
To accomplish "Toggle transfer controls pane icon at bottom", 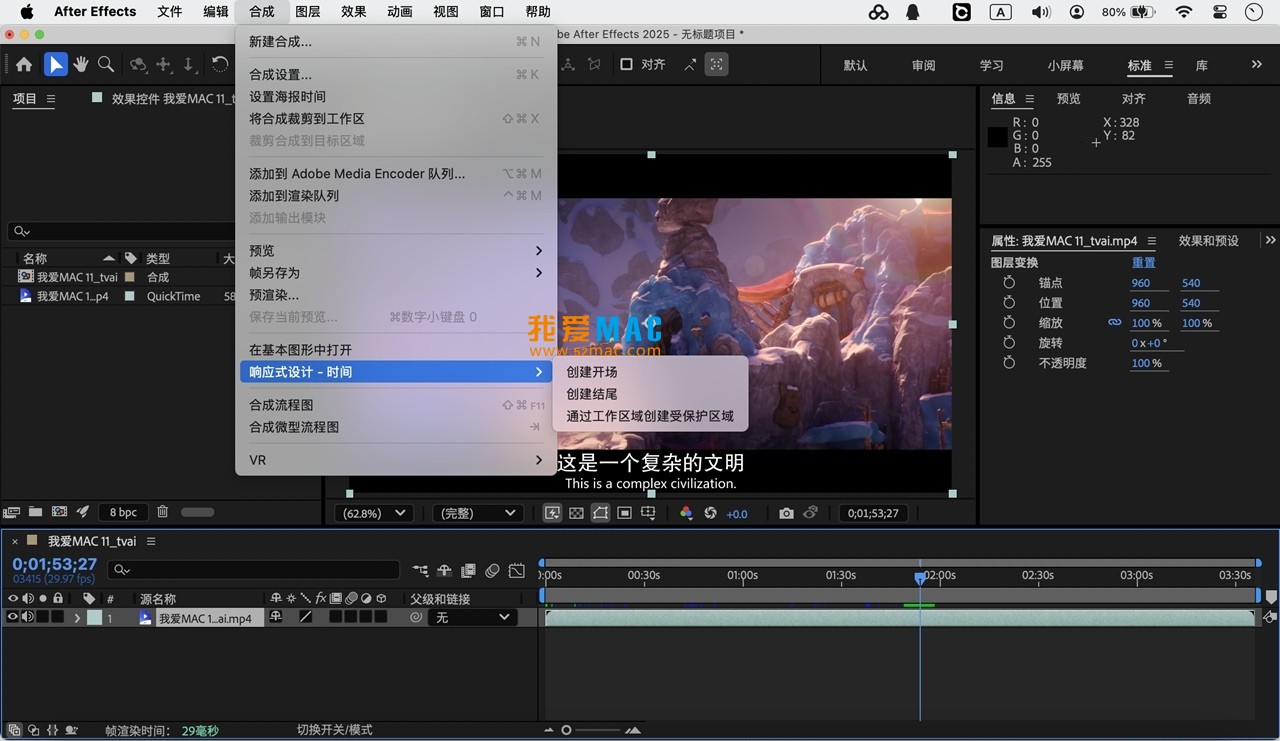I will point(33,730).
